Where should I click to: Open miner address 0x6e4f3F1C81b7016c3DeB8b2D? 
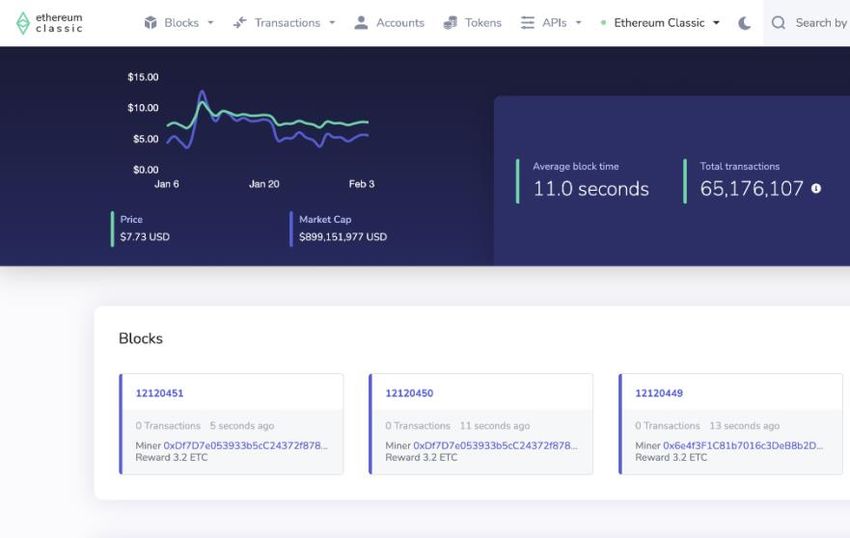point(743,445)
